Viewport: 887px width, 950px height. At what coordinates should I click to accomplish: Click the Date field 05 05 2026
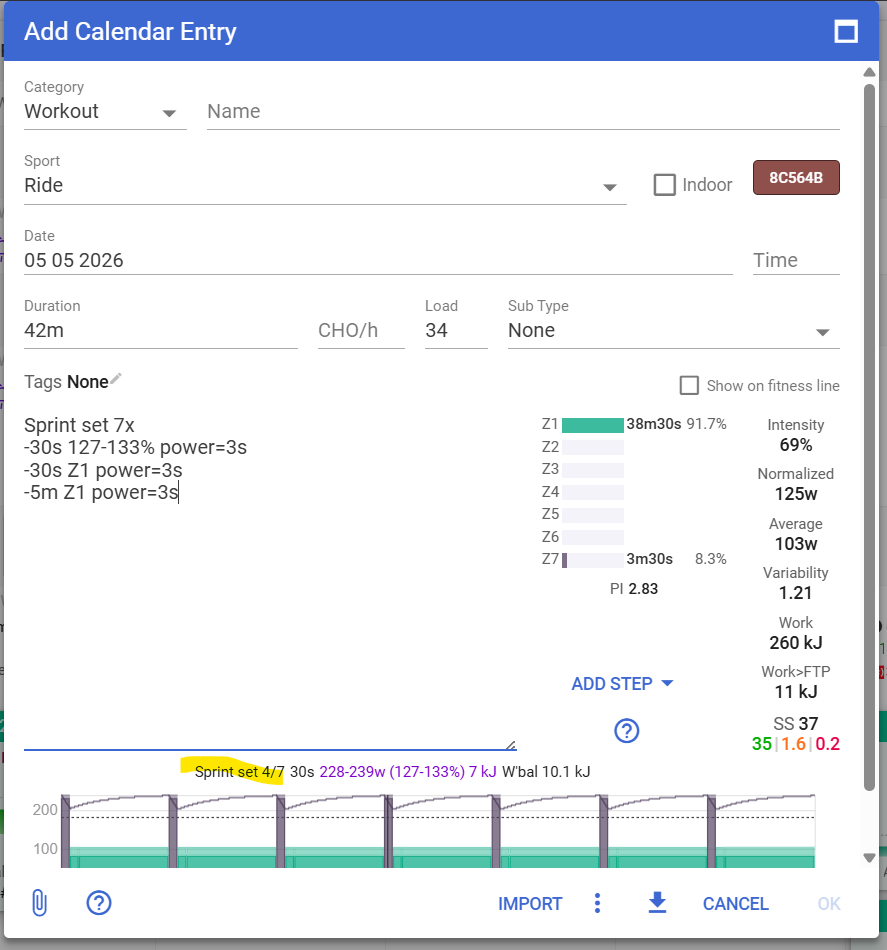[x=378, y=261]
